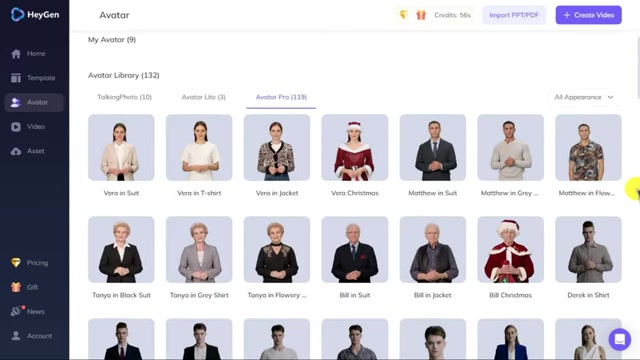640x360 pixels.
Task: Go to the Video section icon
Action: coord(16,127)
